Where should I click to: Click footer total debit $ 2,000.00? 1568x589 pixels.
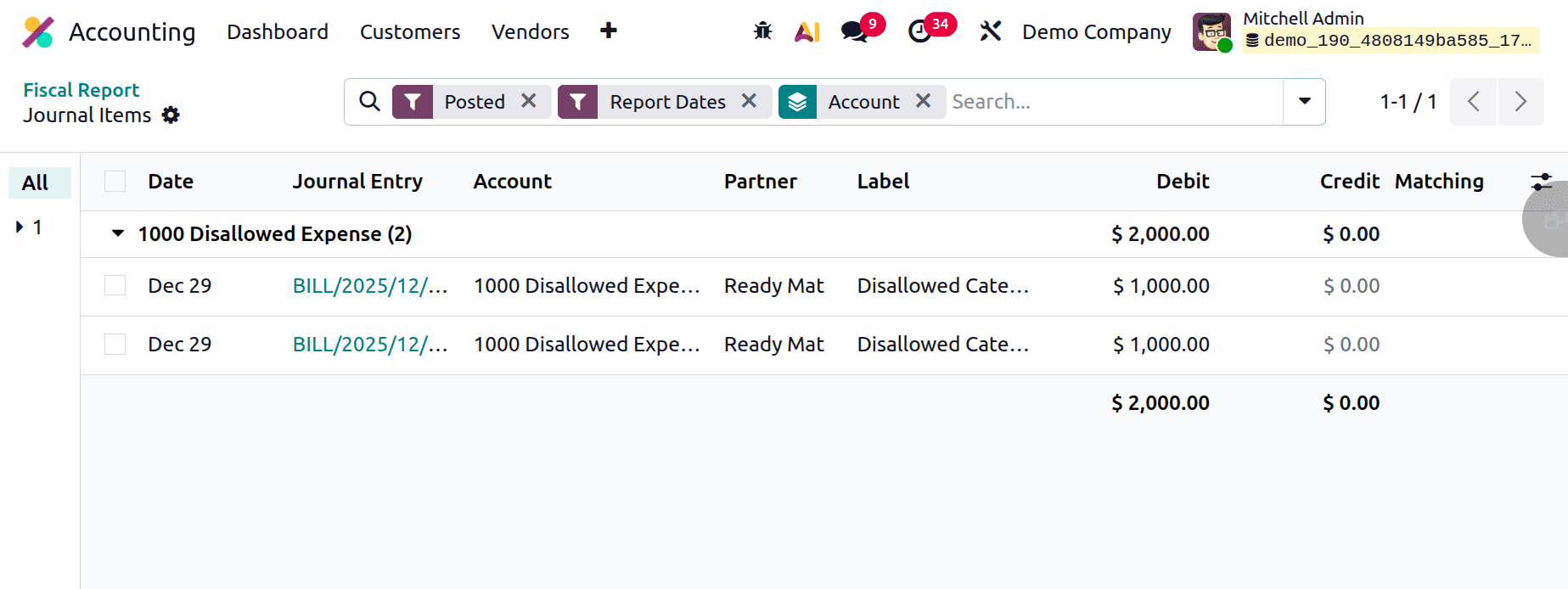tap(1161, 403)
